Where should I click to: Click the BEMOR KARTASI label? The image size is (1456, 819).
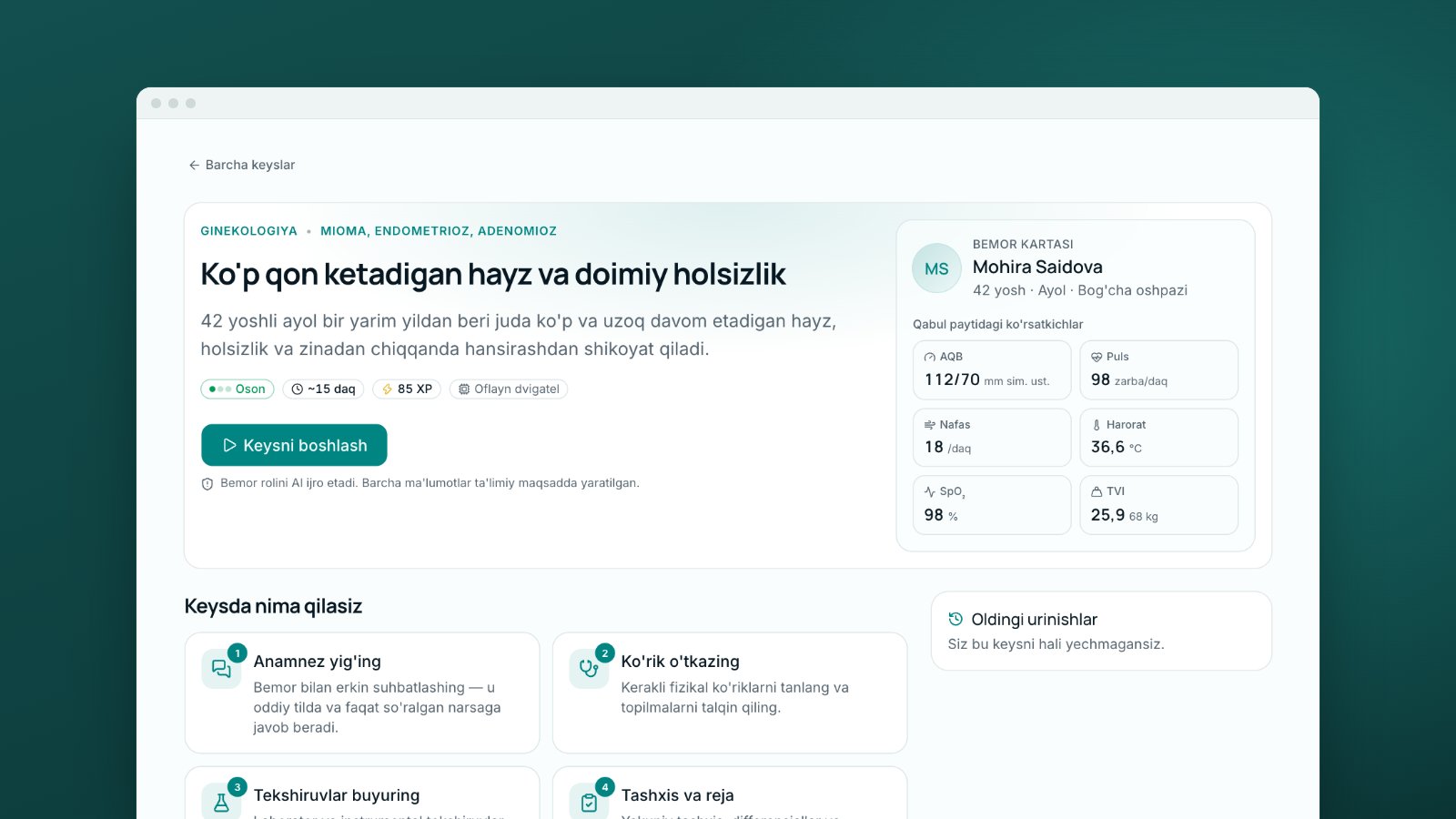(1023, 244)
